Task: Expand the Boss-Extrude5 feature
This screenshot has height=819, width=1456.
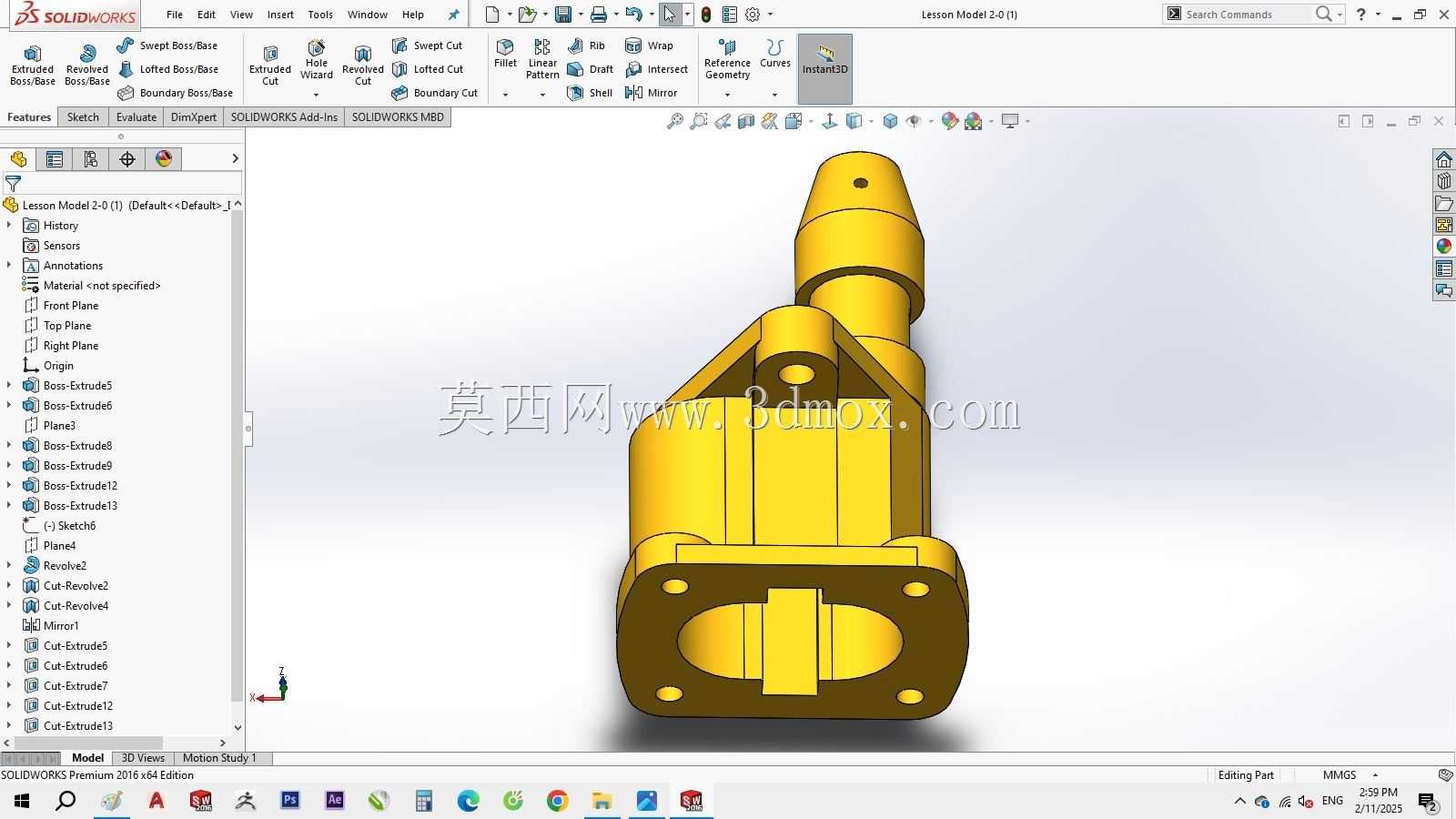Action: pos(9,386)
